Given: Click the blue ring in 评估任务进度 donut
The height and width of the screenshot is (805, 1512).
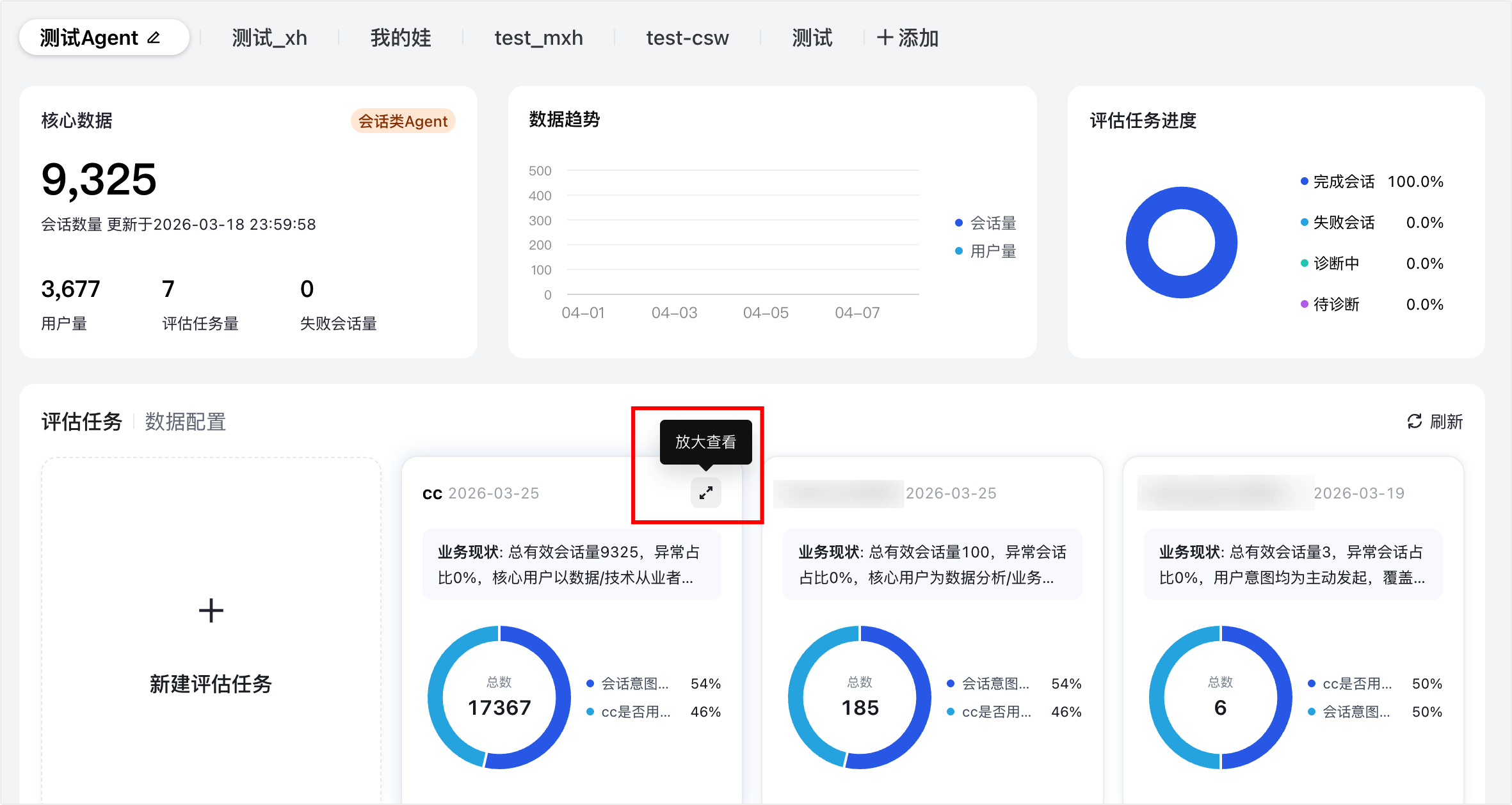Looking at the screenshot, I should [x=1137, y=243].
